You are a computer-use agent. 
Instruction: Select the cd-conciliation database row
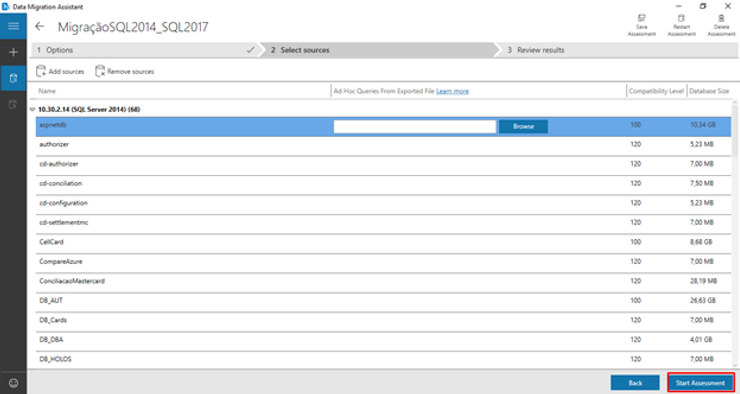pyautogui.click(x=384, y=185)
